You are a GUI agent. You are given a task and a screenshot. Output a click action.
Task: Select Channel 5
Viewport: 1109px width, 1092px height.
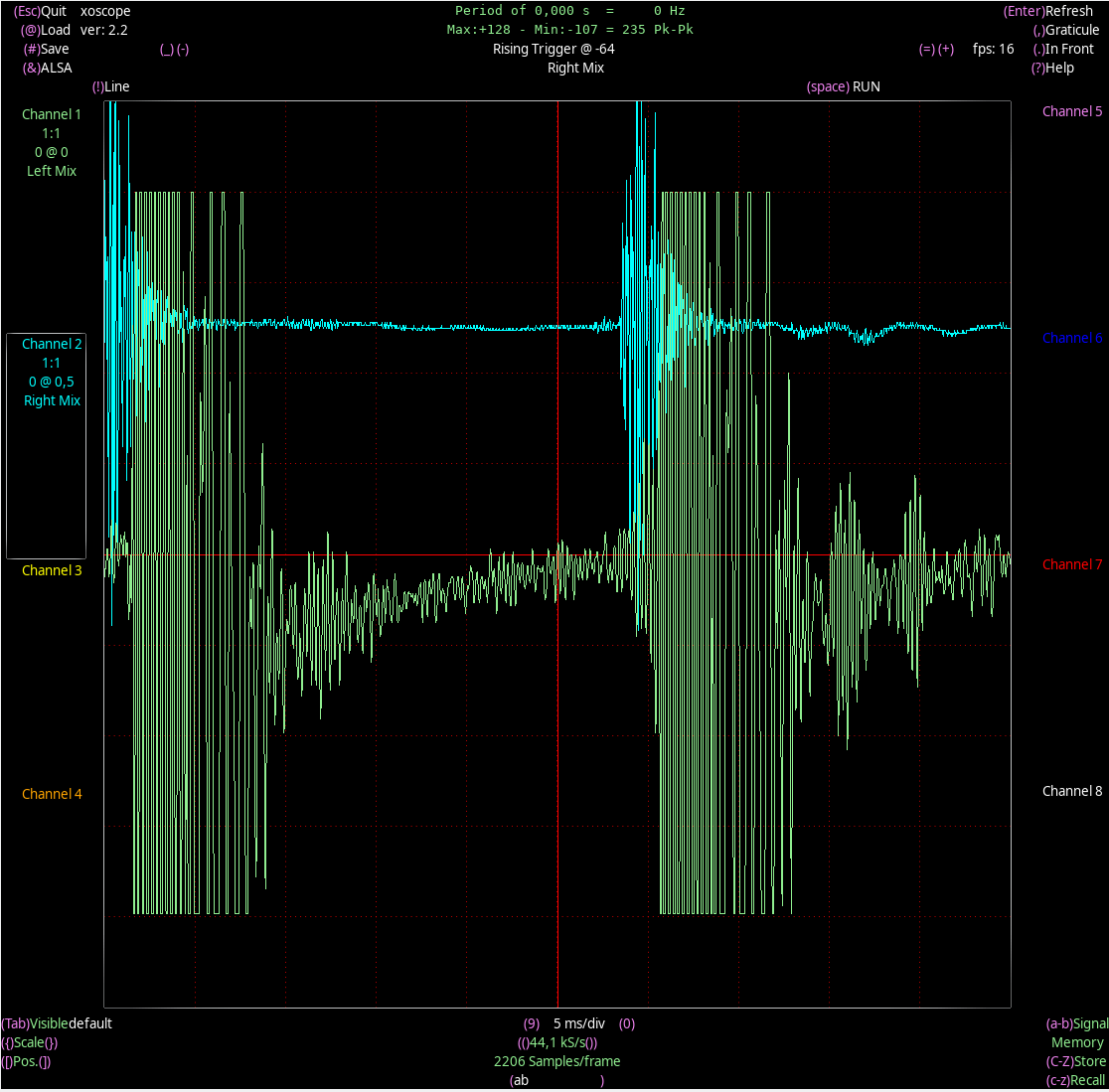pos(1072,111)
